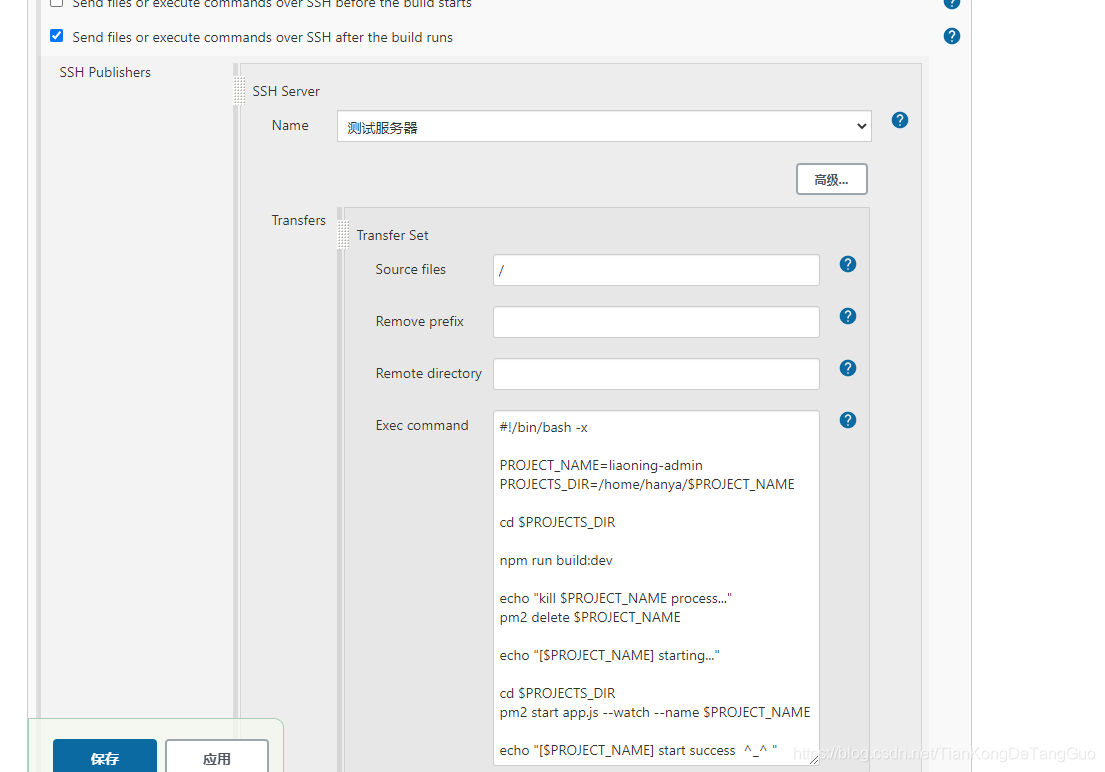Click the Source files input field
Image resolution: width=1105 pixels, height=772 pixels.
click(656, 270)
